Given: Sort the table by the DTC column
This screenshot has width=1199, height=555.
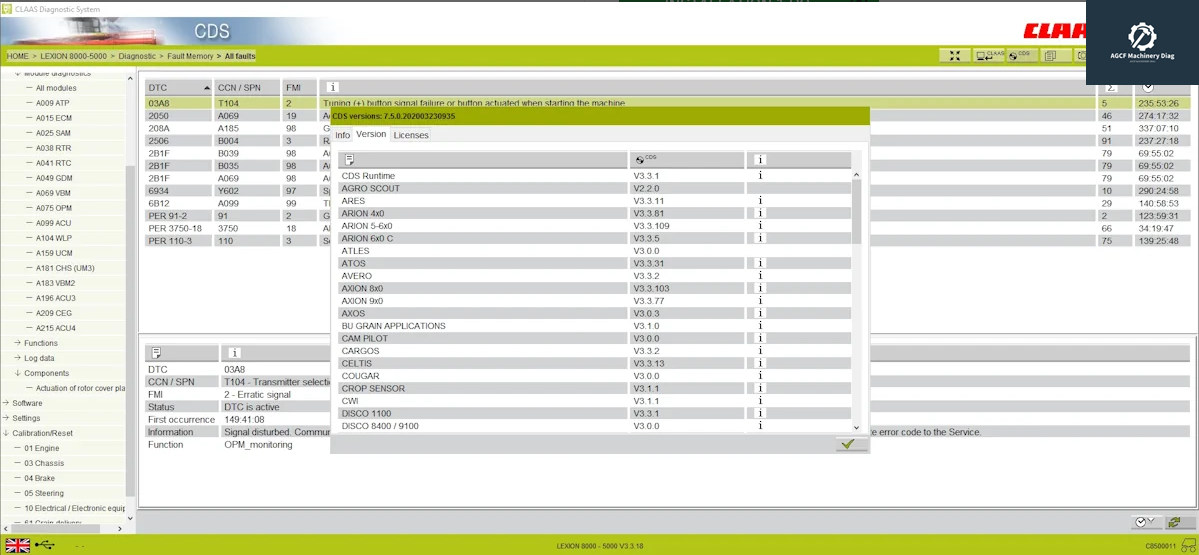Looking at the screenshot, I should point(178,88).
